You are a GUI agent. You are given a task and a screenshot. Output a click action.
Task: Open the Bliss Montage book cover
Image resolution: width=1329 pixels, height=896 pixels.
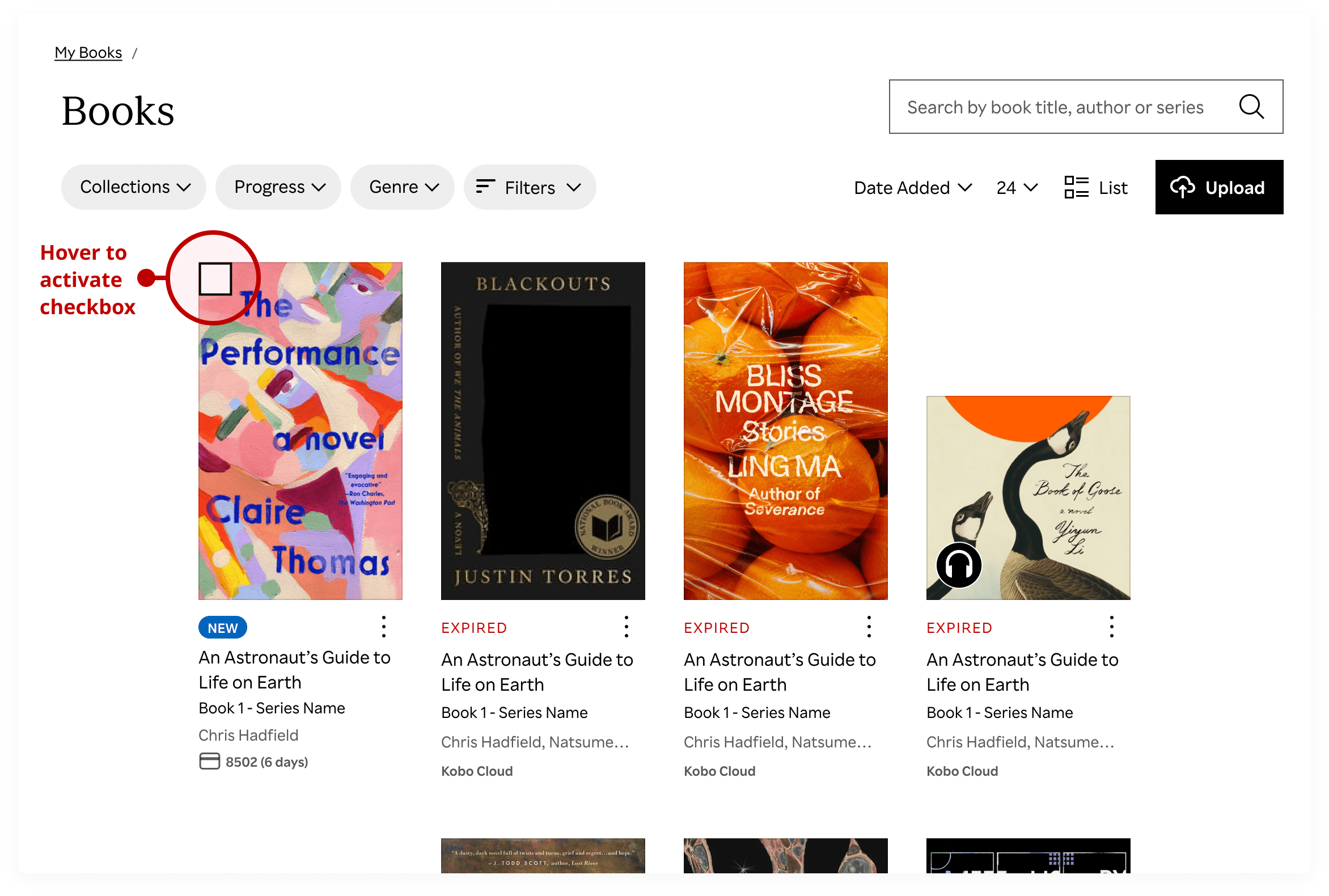786,431
